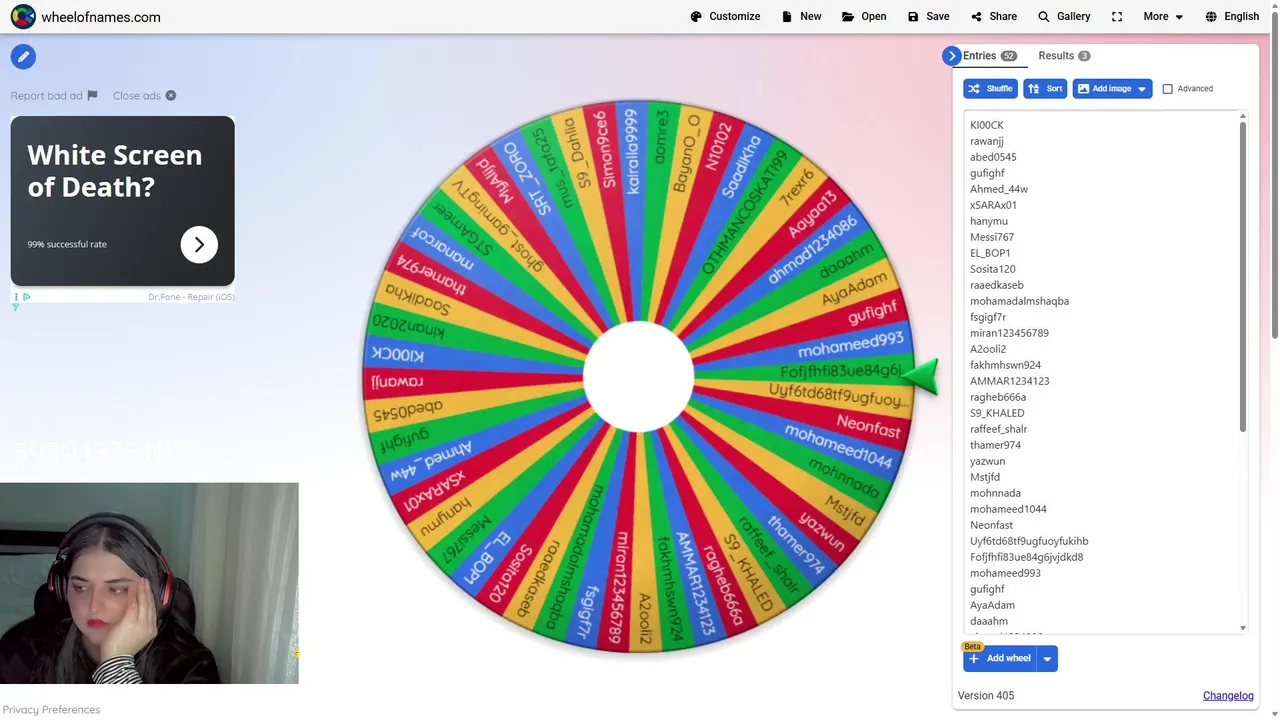
Task: Click entry Ahmed_44w in the list
Action: click(999, 189)
